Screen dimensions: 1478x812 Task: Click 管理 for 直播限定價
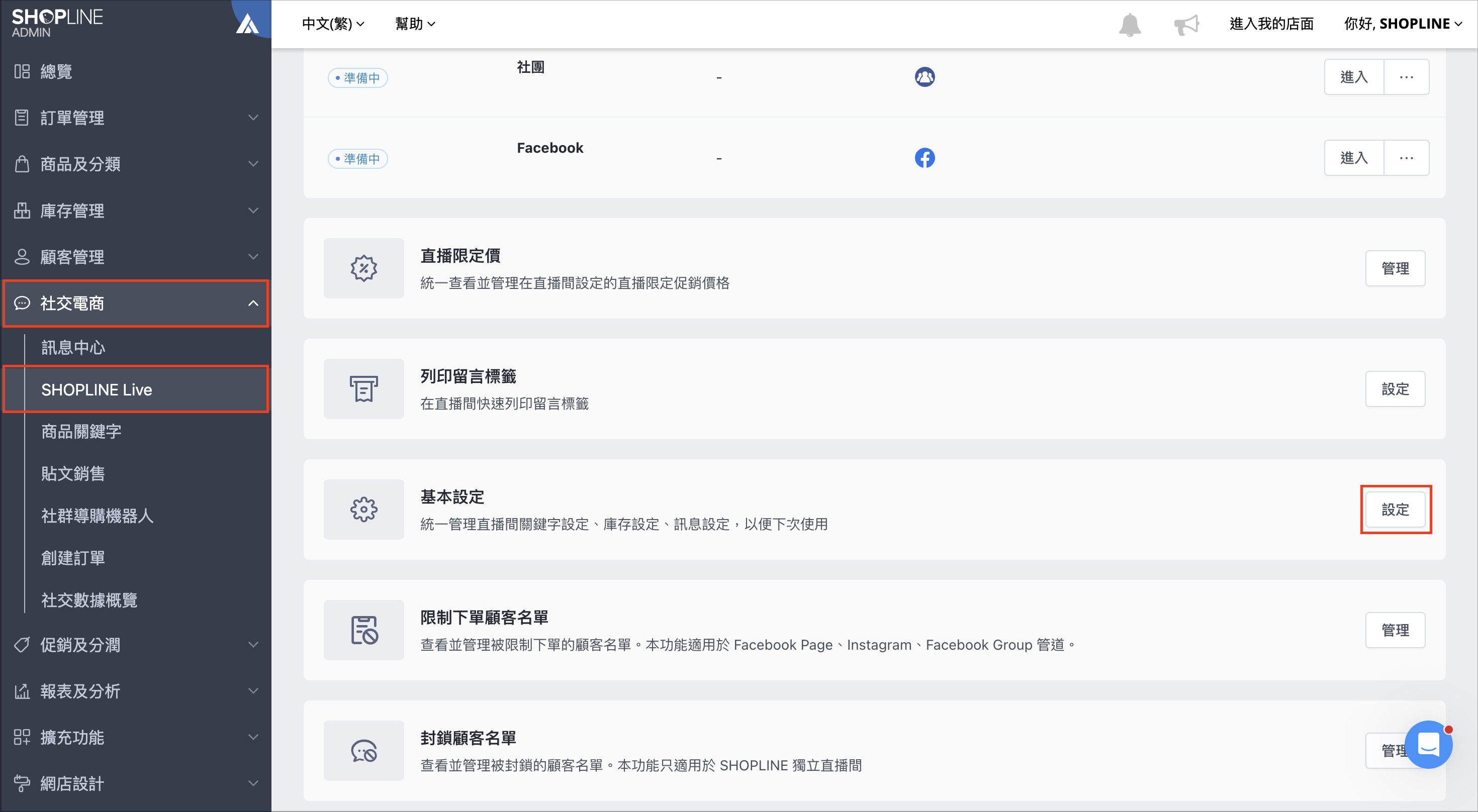[x=1395, y=268]
